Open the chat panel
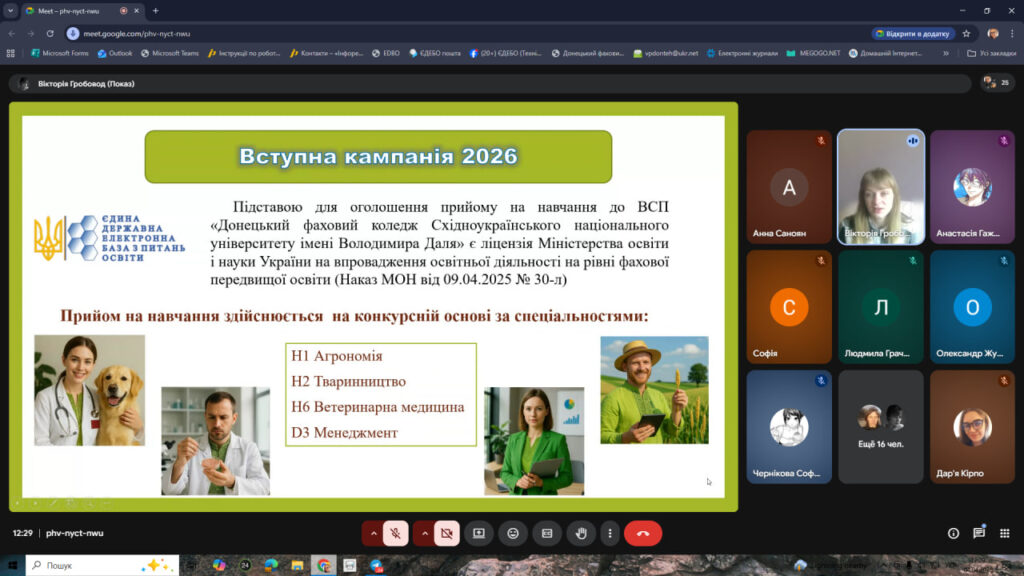Image resolution: width=1024 pixels, height=576 pixels. (979, 533)
